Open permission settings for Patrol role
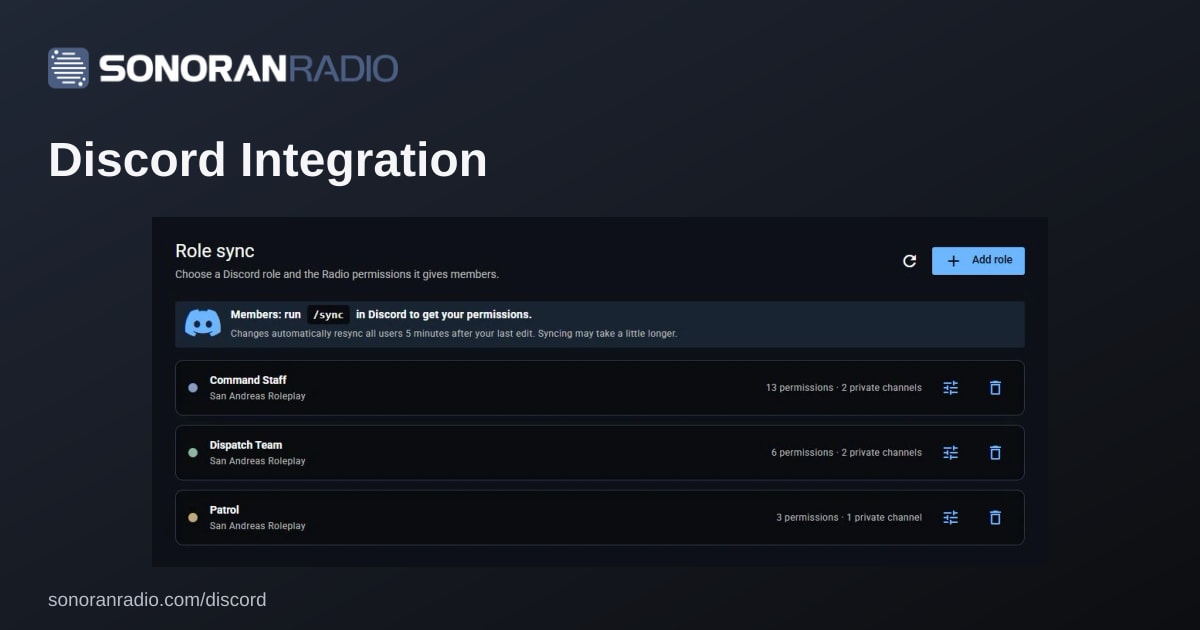 click(951, 518)
